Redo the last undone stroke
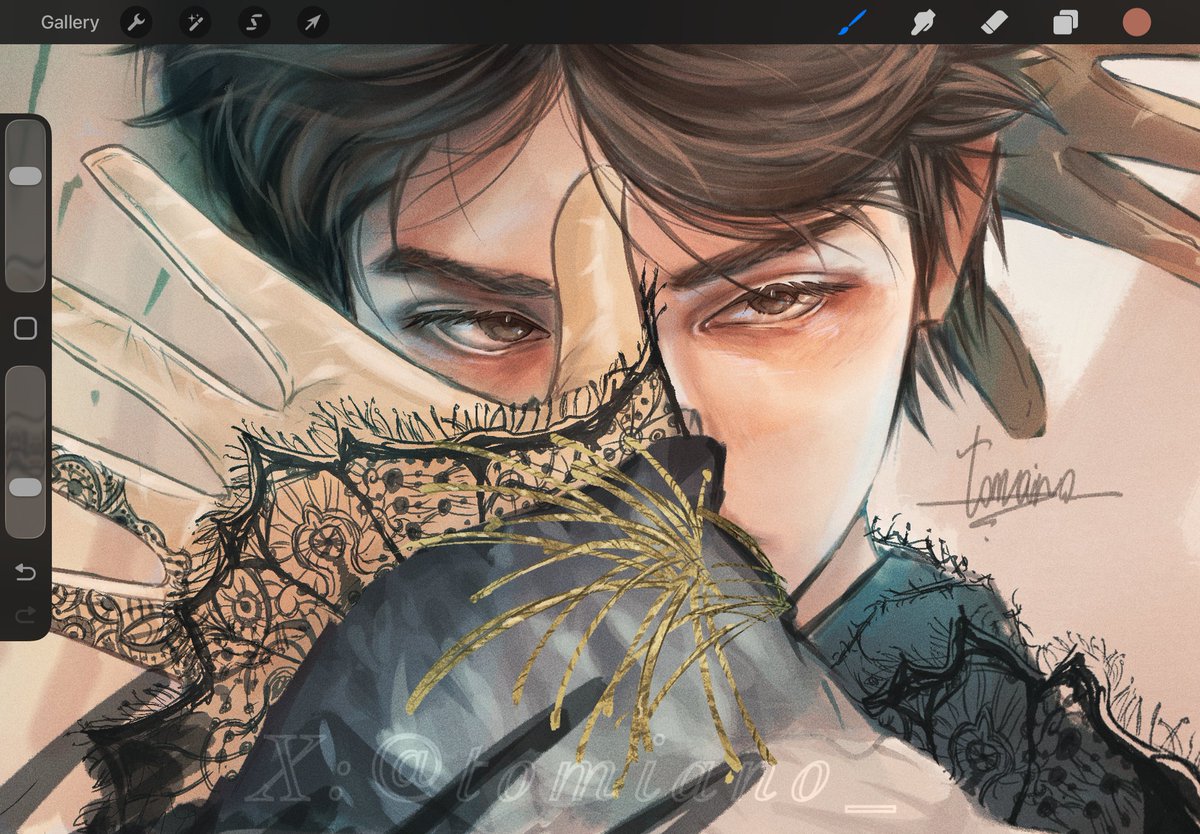The height and width of the screenshot is (834, 1200). tap(25, 613)
